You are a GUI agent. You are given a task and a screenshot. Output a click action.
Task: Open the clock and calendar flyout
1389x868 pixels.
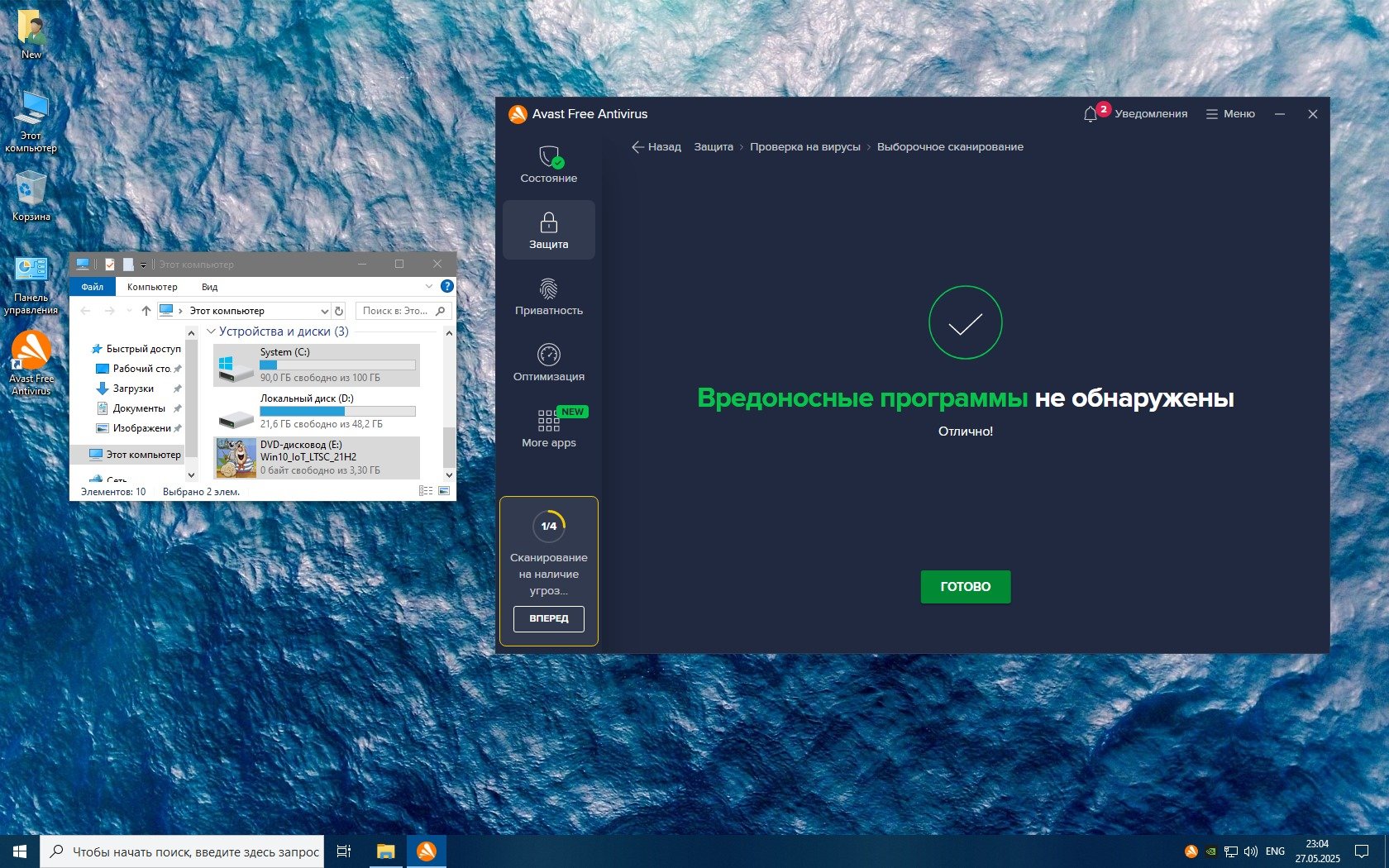1317,851
